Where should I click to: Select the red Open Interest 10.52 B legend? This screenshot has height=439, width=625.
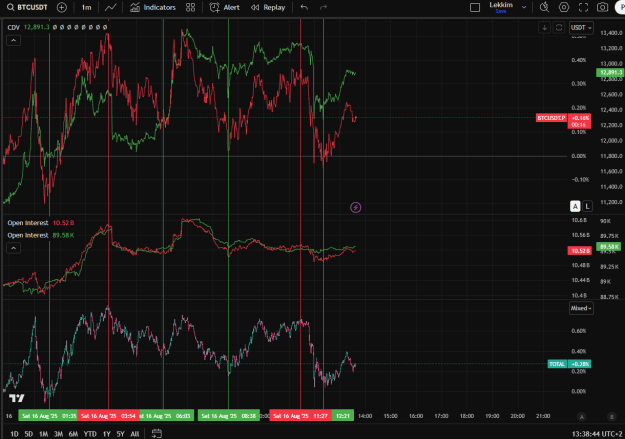tap(41, 222)
